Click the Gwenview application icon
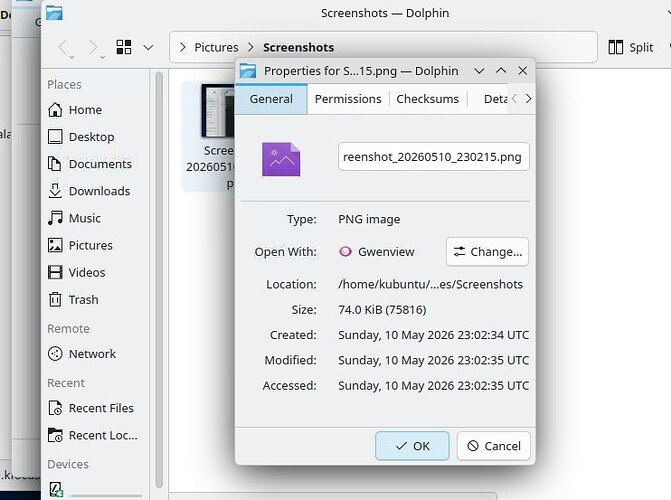This screenshot has height=500, width=671. coord(345,251)
